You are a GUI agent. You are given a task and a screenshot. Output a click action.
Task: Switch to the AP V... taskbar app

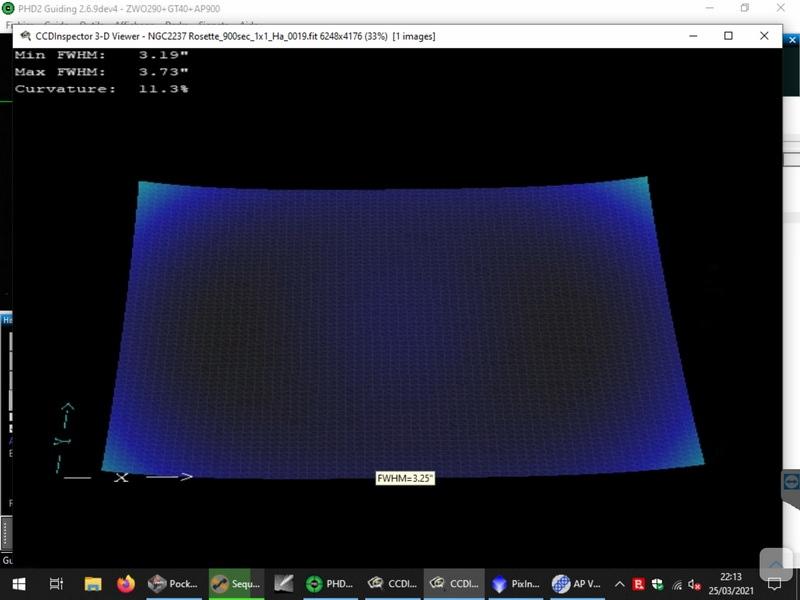pos(577,584)
